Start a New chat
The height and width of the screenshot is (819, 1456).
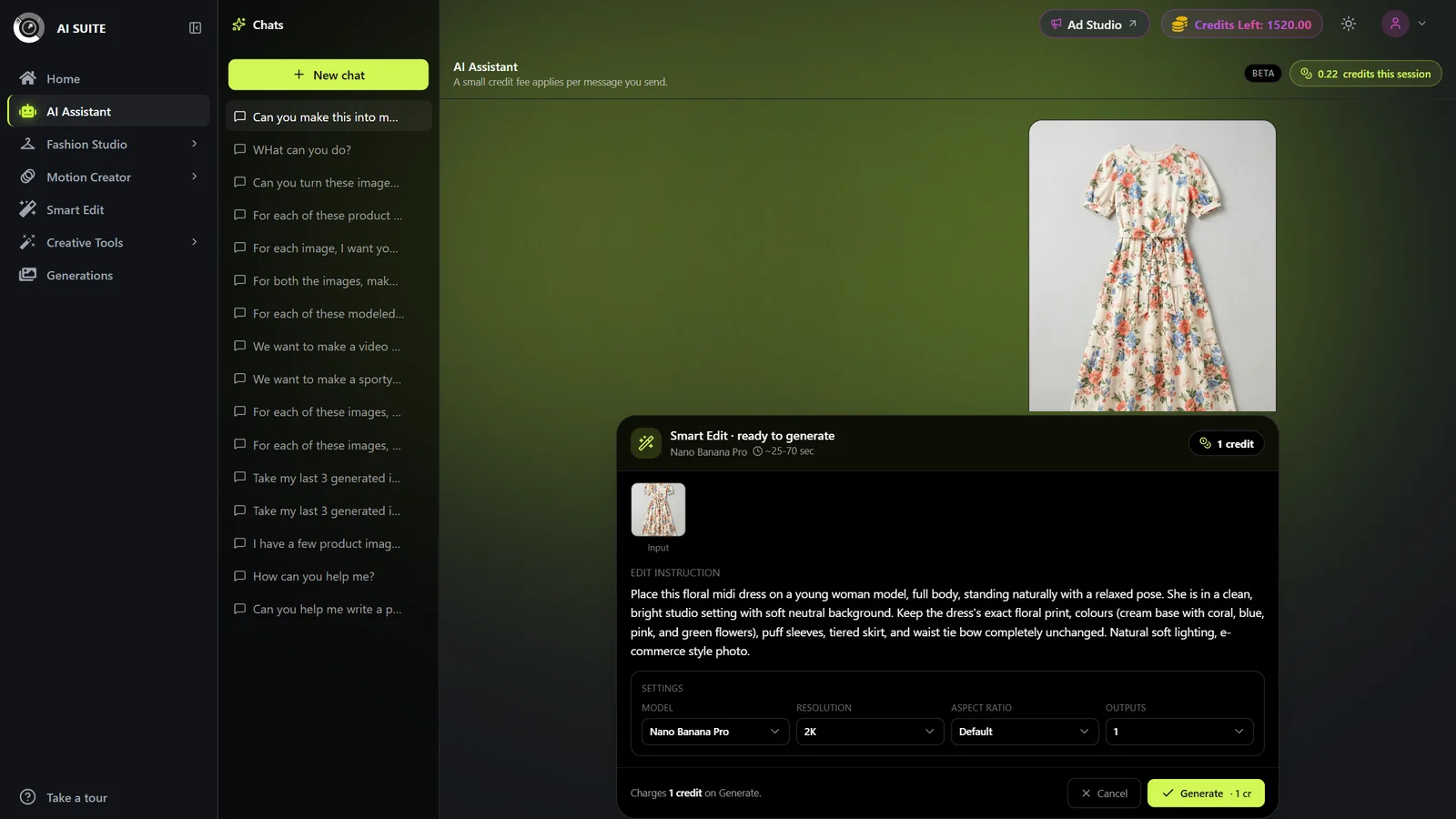coord(329,75)
